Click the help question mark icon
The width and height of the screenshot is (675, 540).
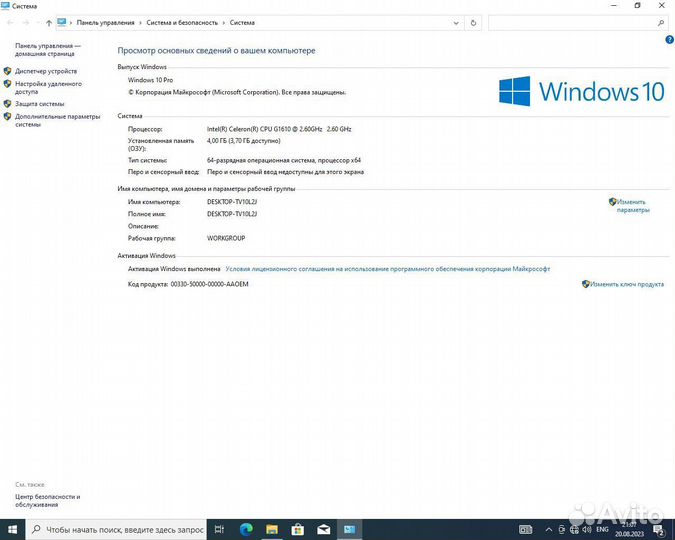click(669, 40)
